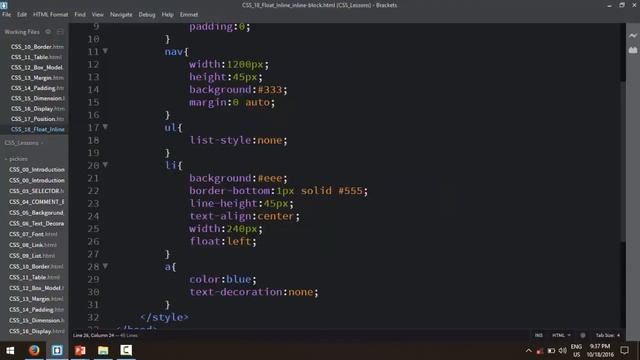Open the Find menu
The width and height of the screenshot is (640, 360).
[x=80, y=14]
